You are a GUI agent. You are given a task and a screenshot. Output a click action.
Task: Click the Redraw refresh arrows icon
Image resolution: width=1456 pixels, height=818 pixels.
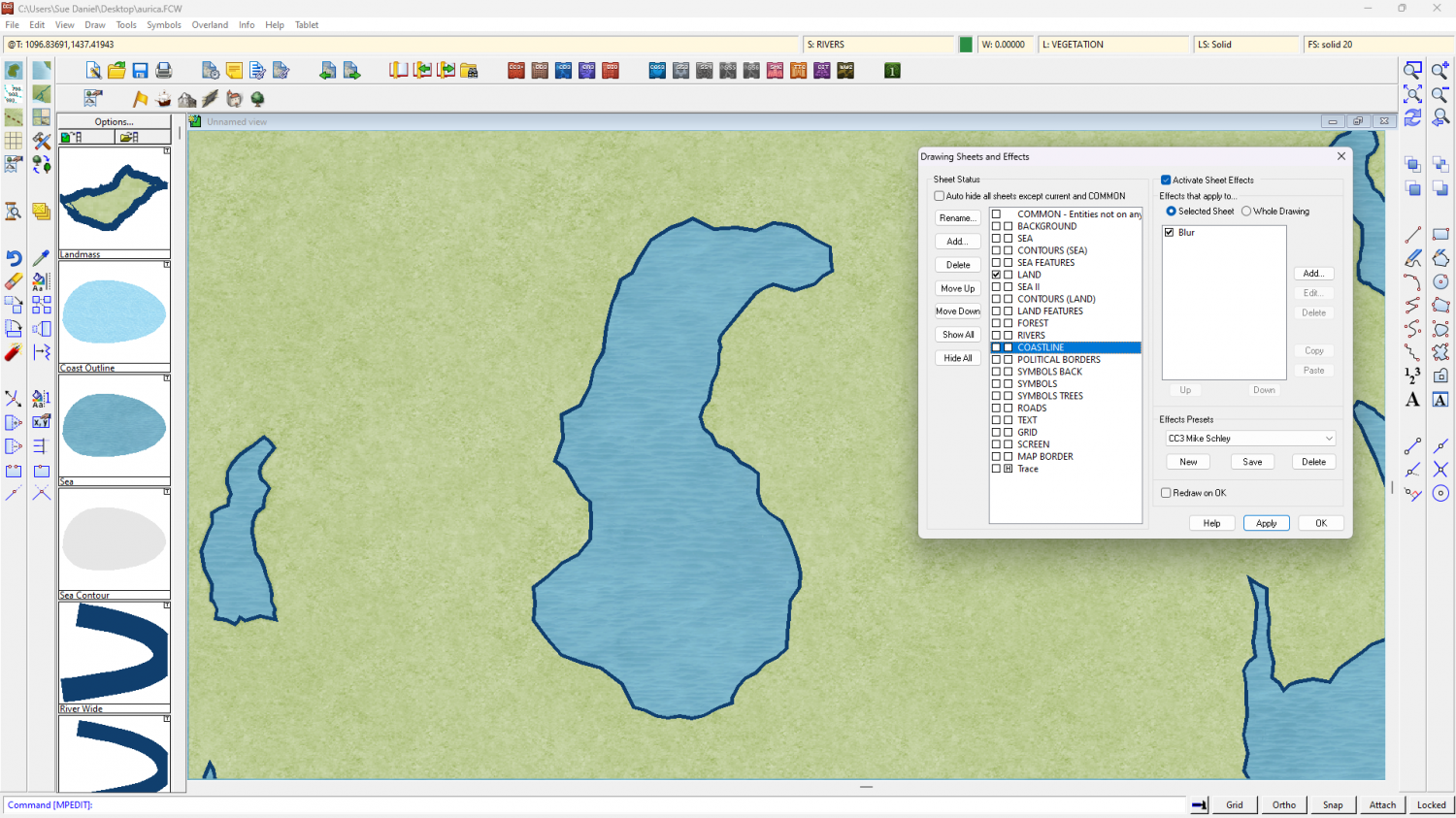[1413, 117]
